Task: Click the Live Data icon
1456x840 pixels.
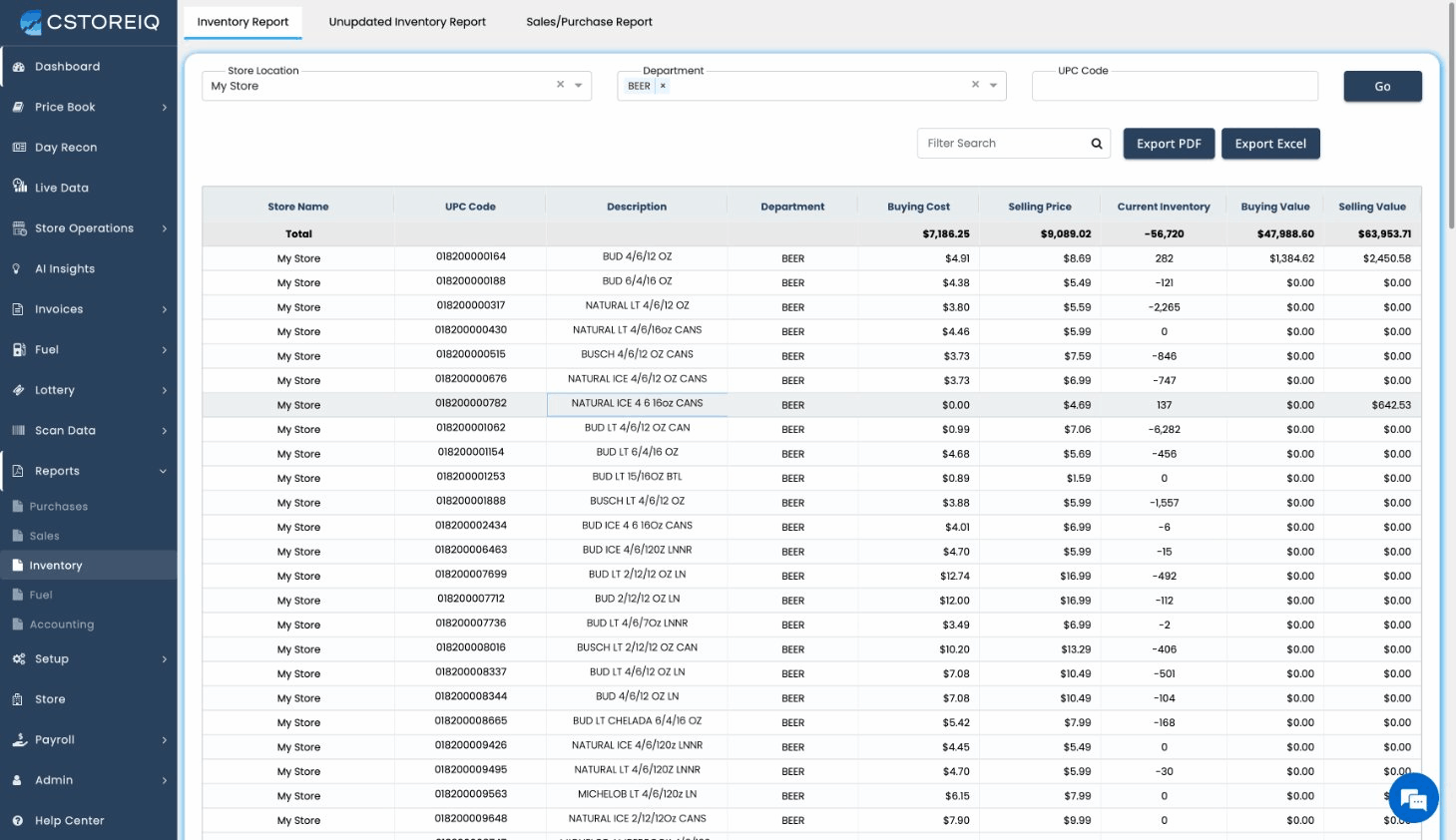Action: tap(19, 187)
